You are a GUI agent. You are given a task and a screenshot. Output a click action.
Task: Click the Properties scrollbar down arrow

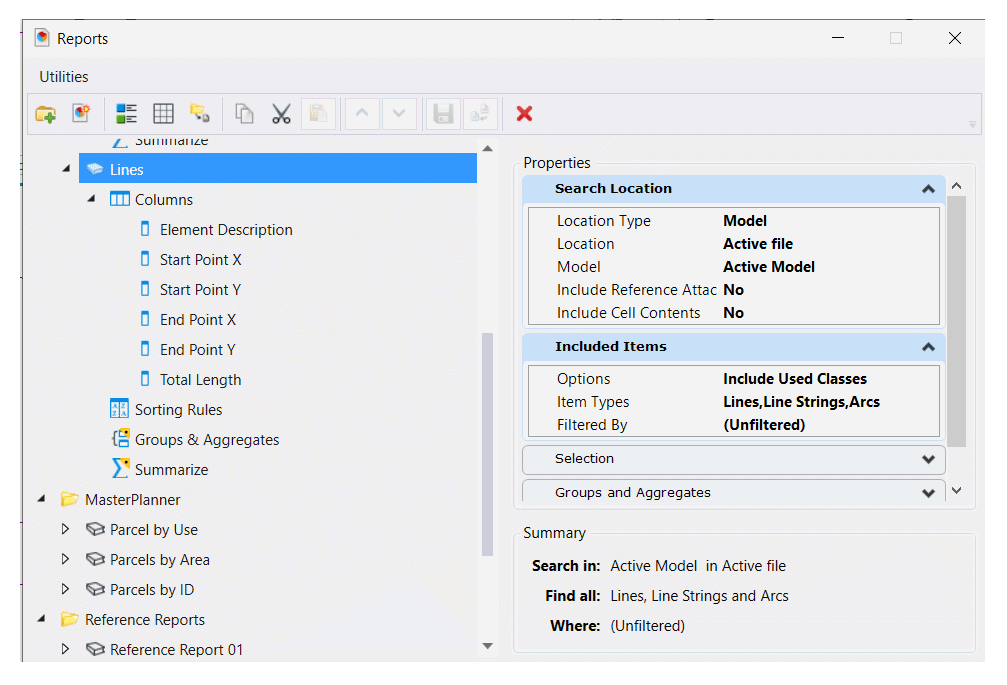[956, 490]
